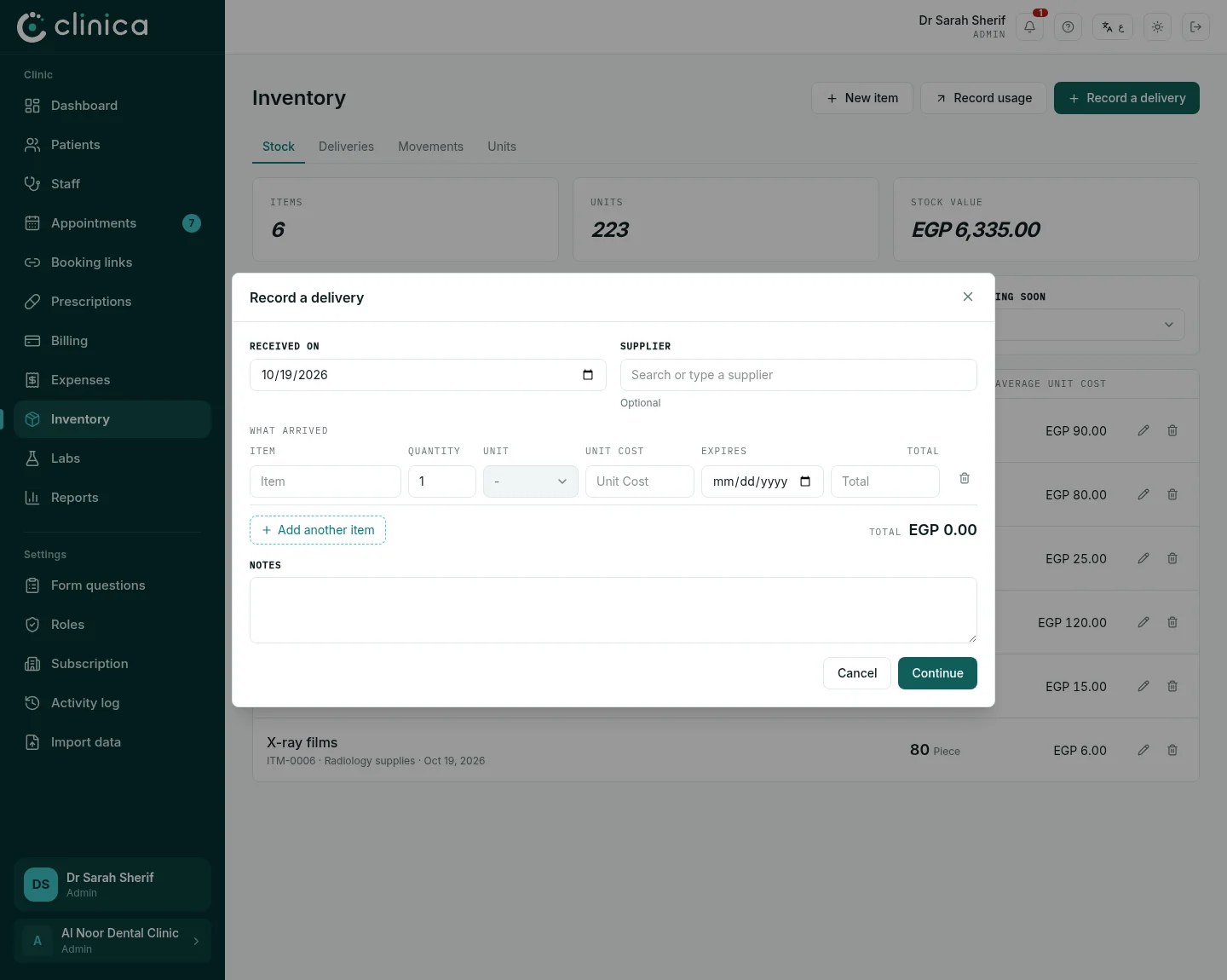Screen dimensions: 1227x980
Task: Select the Stock tab
Action: click(279, 147)
